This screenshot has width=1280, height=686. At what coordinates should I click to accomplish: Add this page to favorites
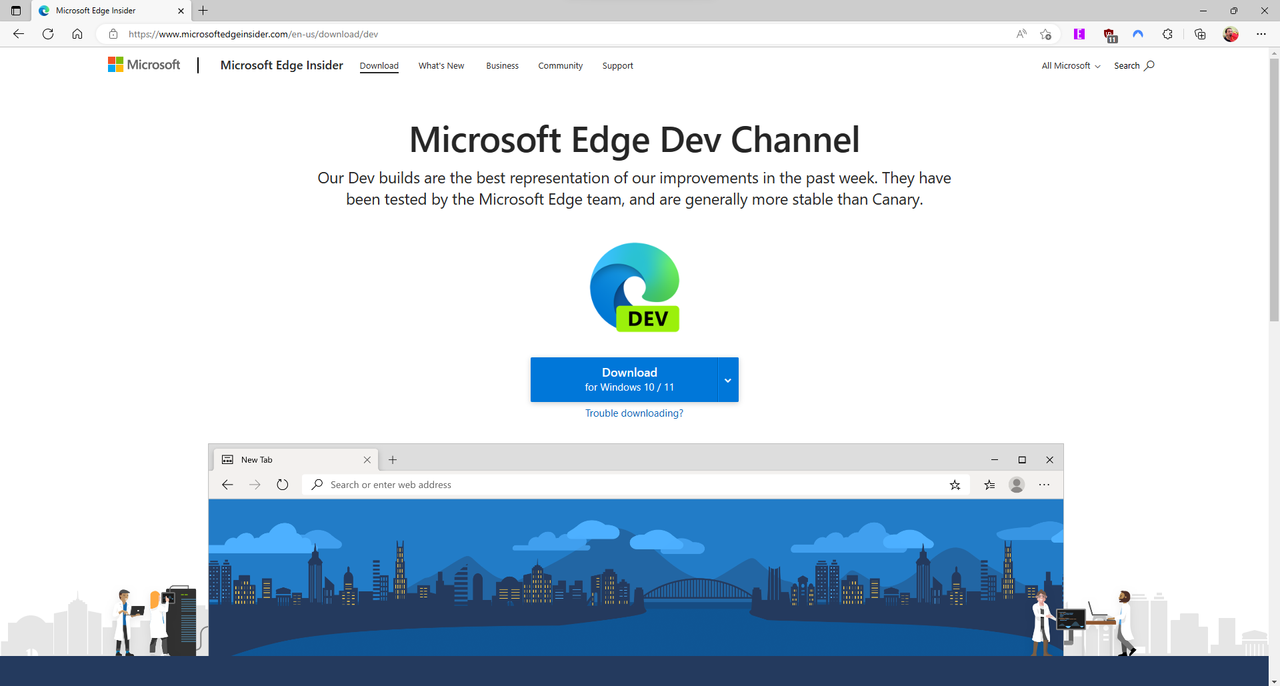point(1046,34)
